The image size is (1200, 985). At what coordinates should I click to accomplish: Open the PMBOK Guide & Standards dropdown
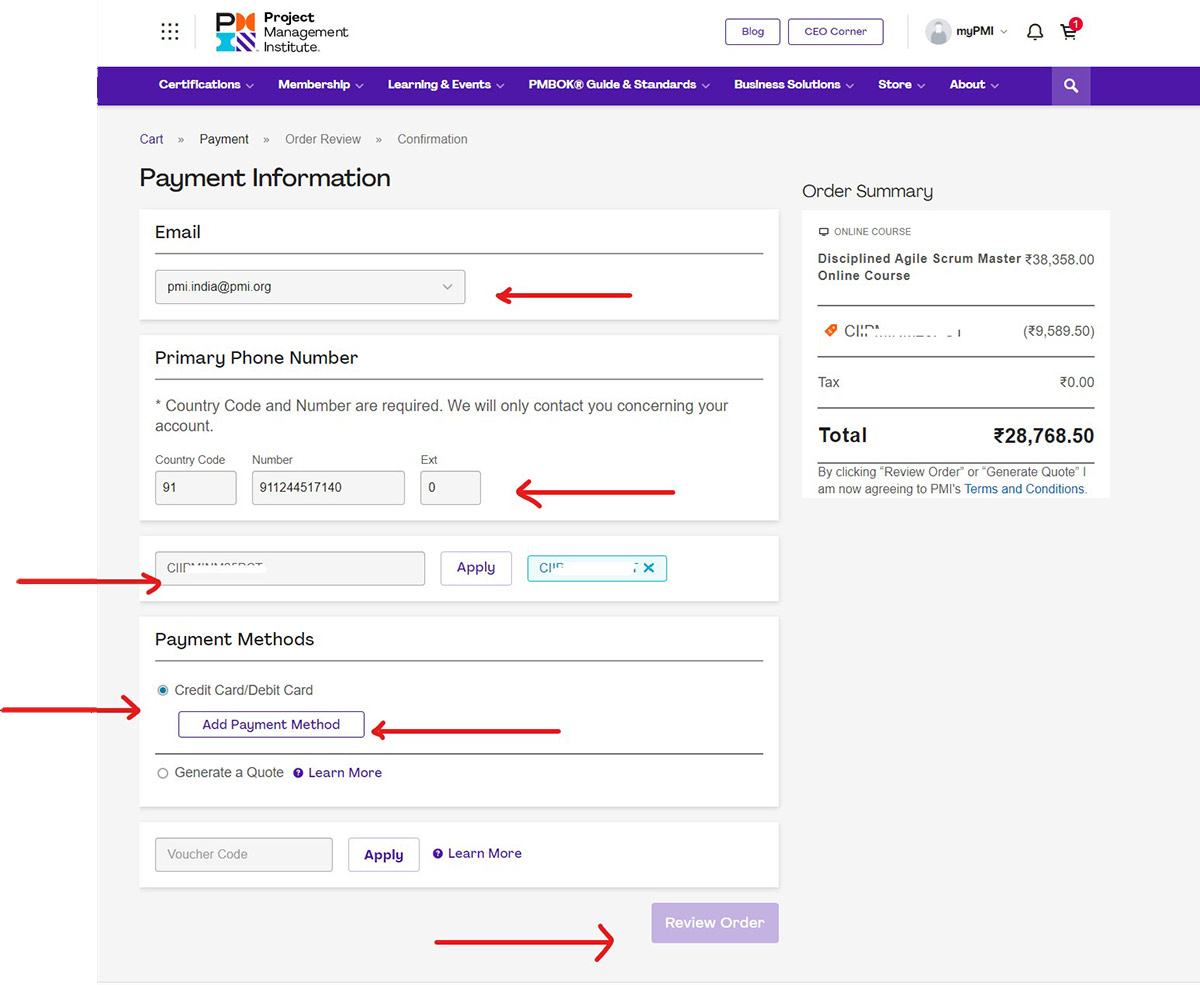click(619, 85)
